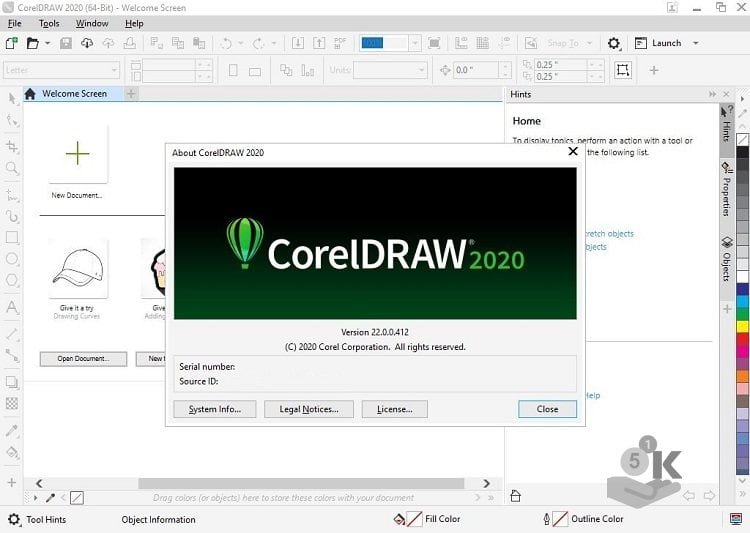Expand the Undo history dropdown arrow
The height and width of the screenshot is (533, 750).
click(x=241, y=44)
